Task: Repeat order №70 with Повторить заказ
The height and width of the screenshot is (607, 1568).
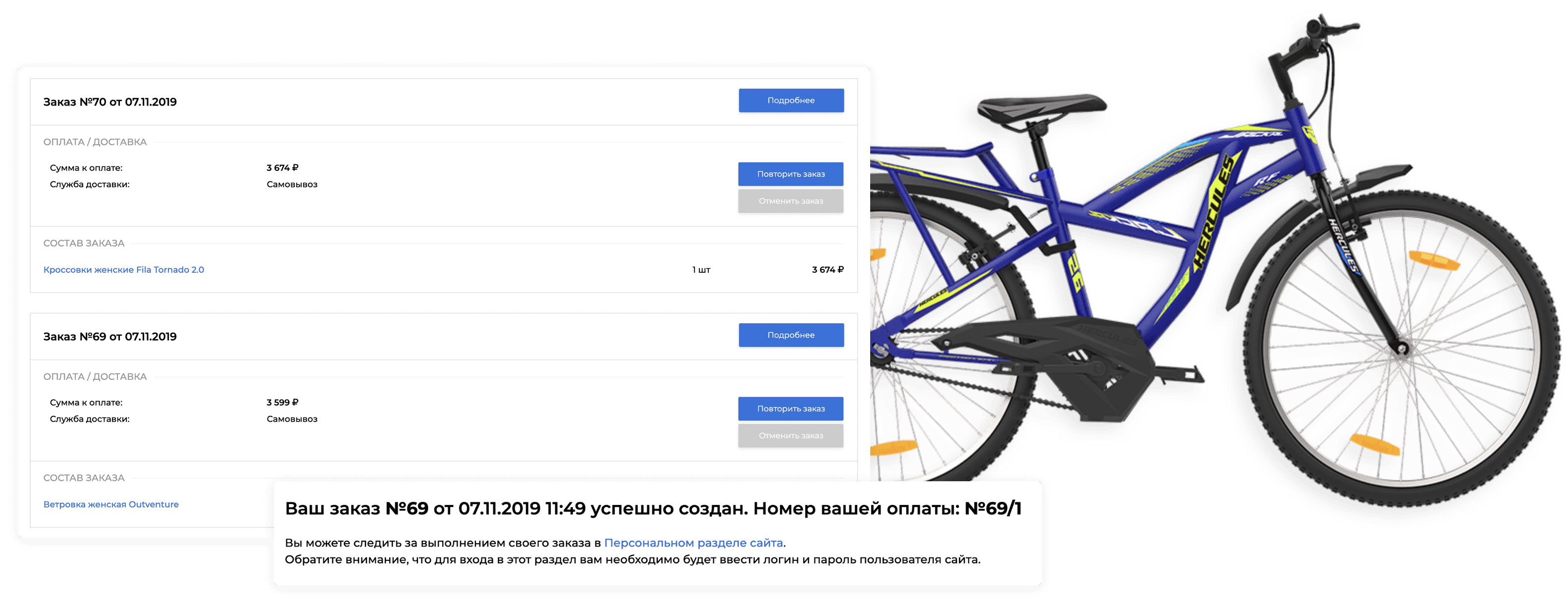Action: pos(790,174)
